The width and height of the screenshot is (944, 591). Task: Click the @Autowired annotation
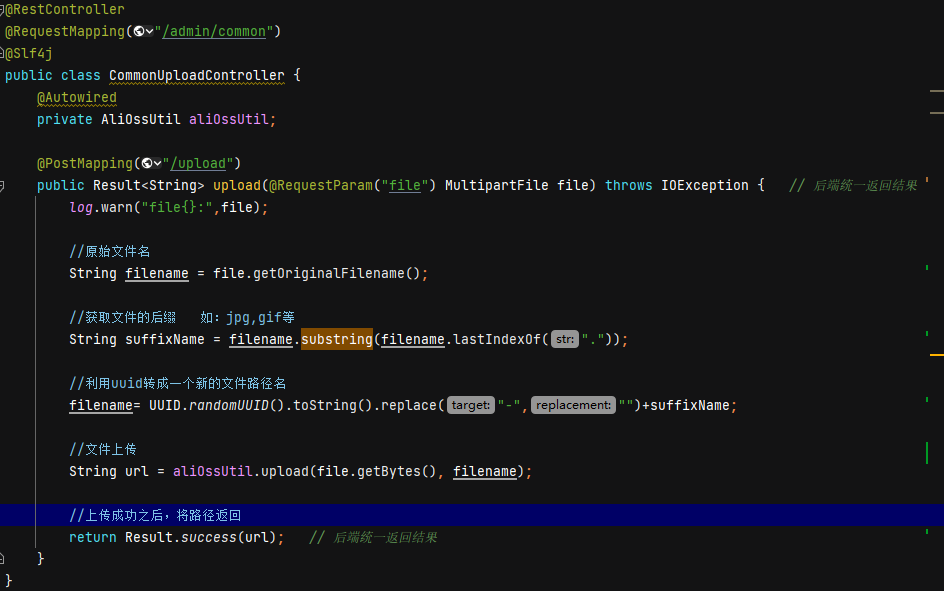click(76, 97)
